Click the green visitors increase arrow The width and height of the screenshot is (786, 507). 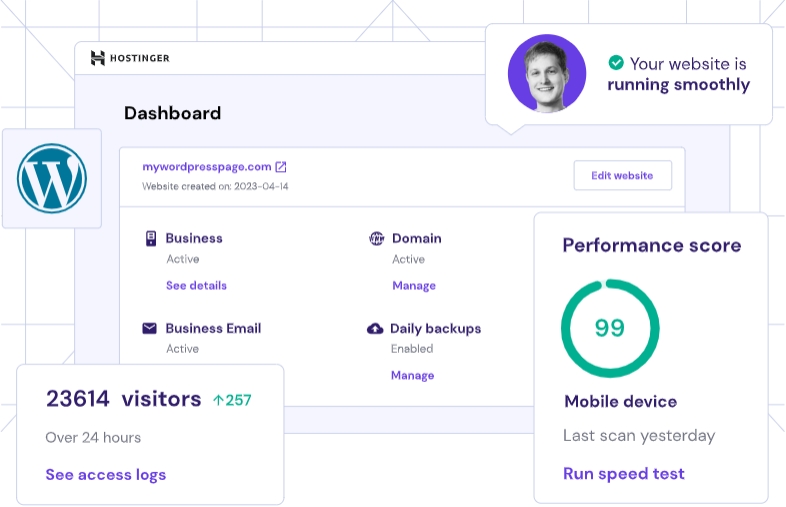click(217, 400)
